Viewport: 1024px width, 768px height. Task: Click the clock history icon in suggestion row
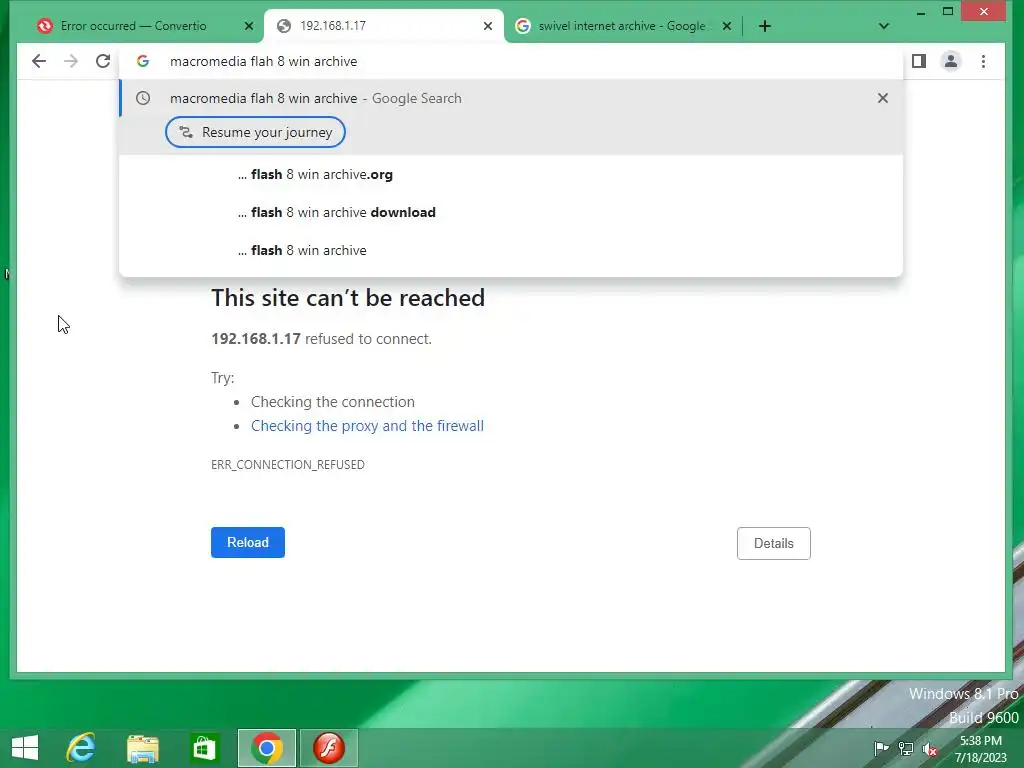[x=143, y=98]
